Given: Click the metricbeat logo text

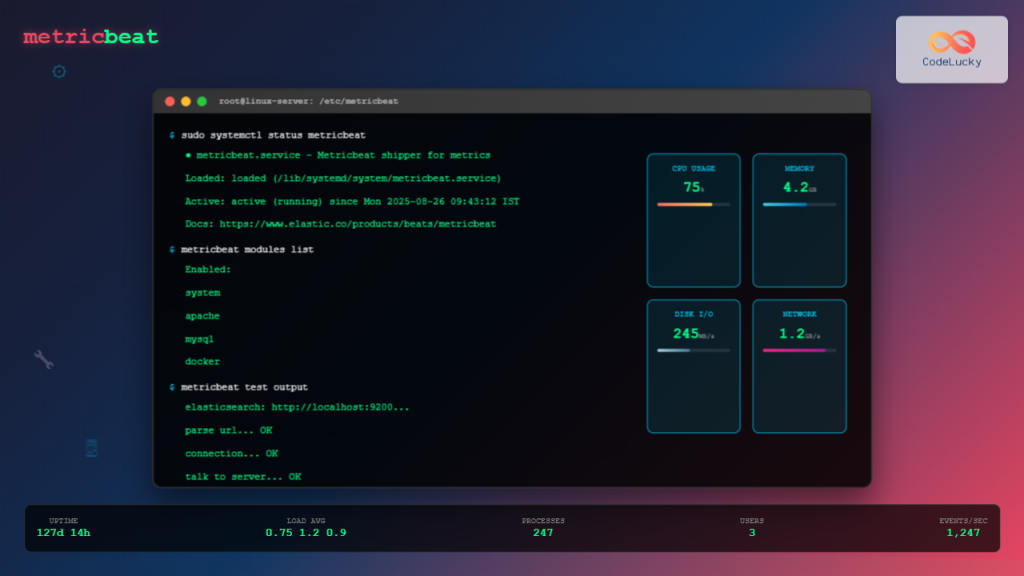Looking at the screenshot, I should point(89,37).
